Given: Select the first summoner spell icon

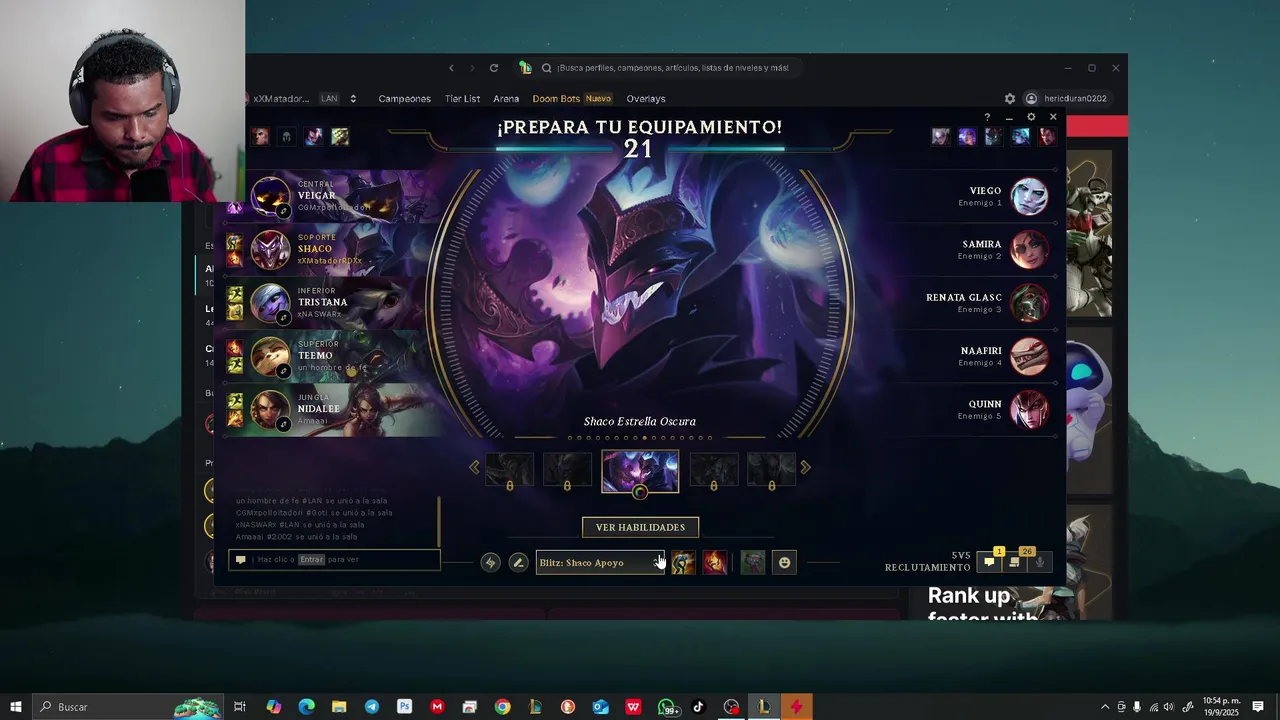Looking at the screenshot, I should [683, 563].
